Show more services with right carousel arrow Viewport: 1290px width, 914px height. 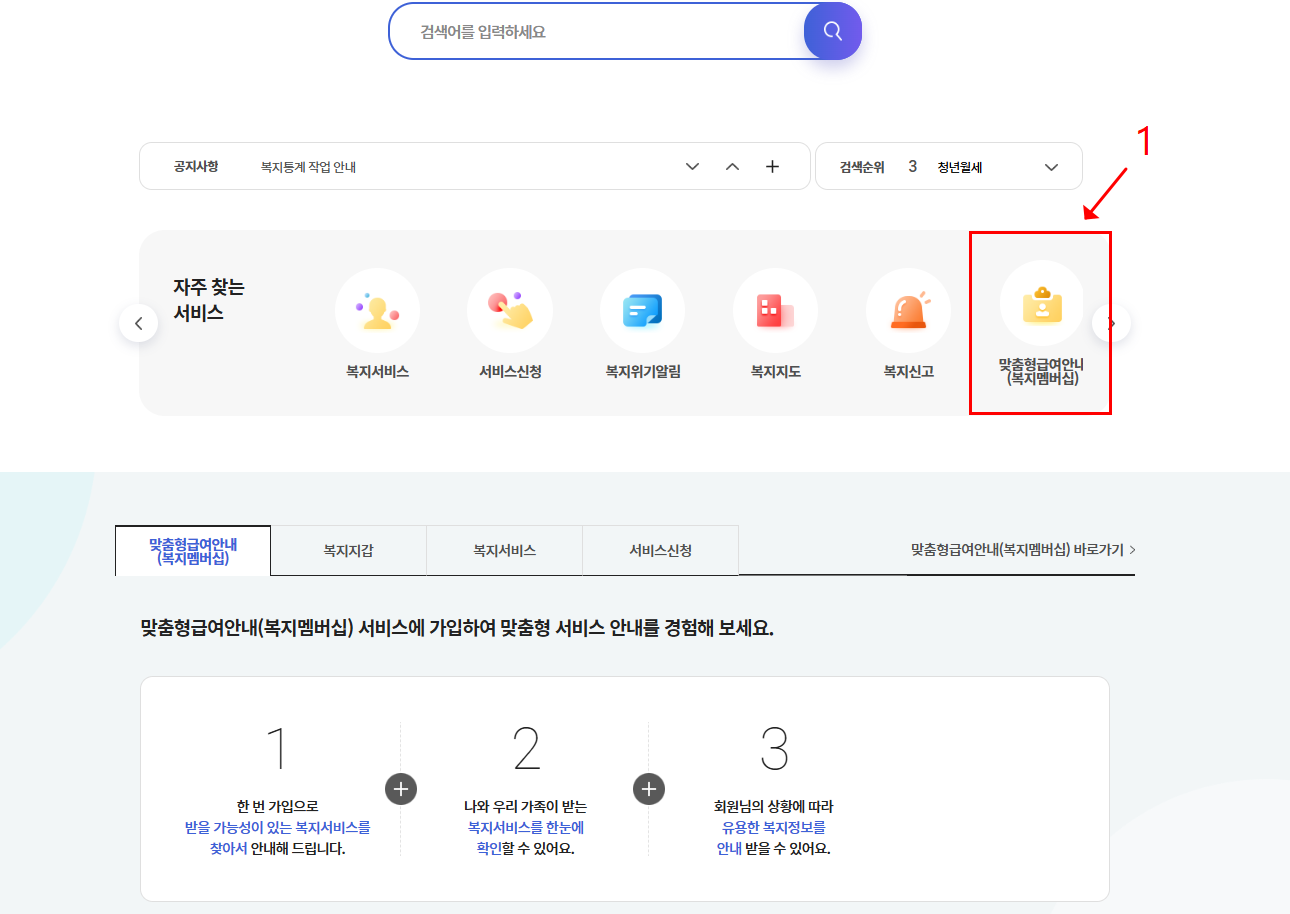(1111, 323)
